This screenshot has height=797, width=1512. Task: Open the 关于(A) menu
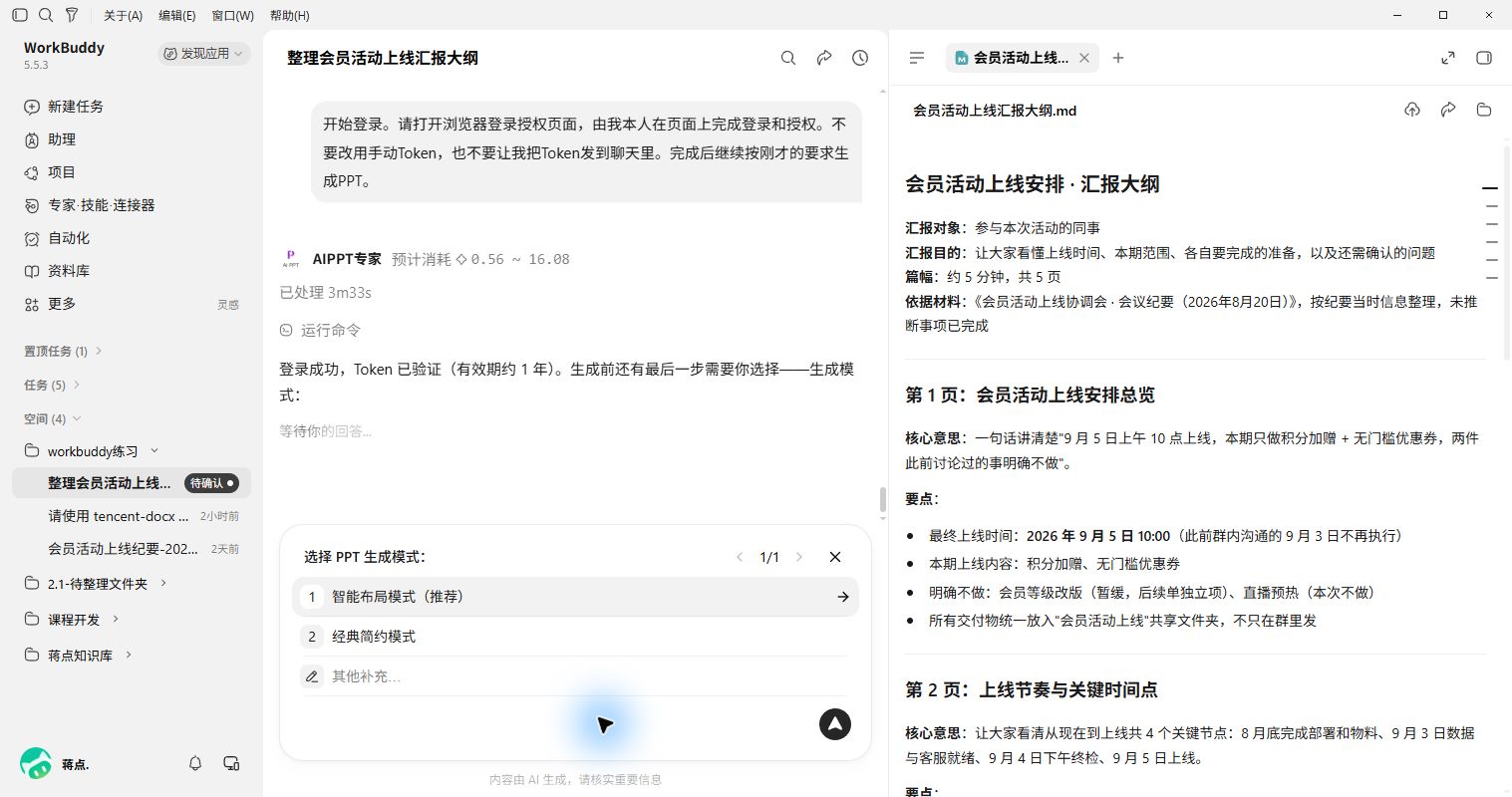pyautogui.click(x=123, y=15)
